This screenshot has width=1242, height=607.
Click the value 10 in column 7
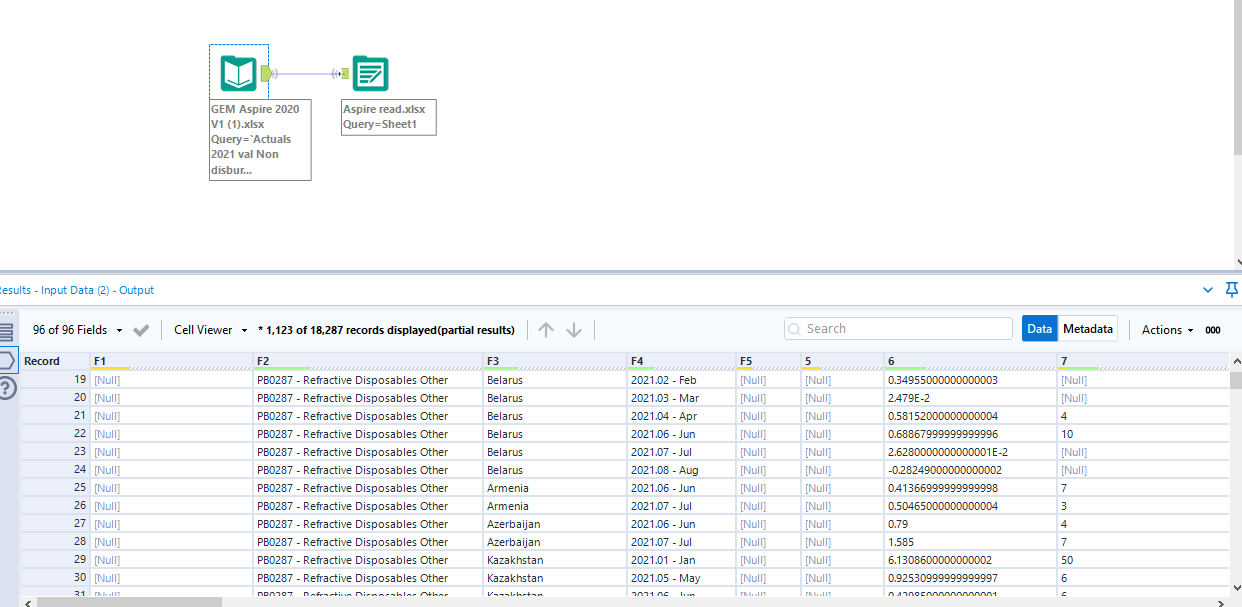[x=1142, y=434]
